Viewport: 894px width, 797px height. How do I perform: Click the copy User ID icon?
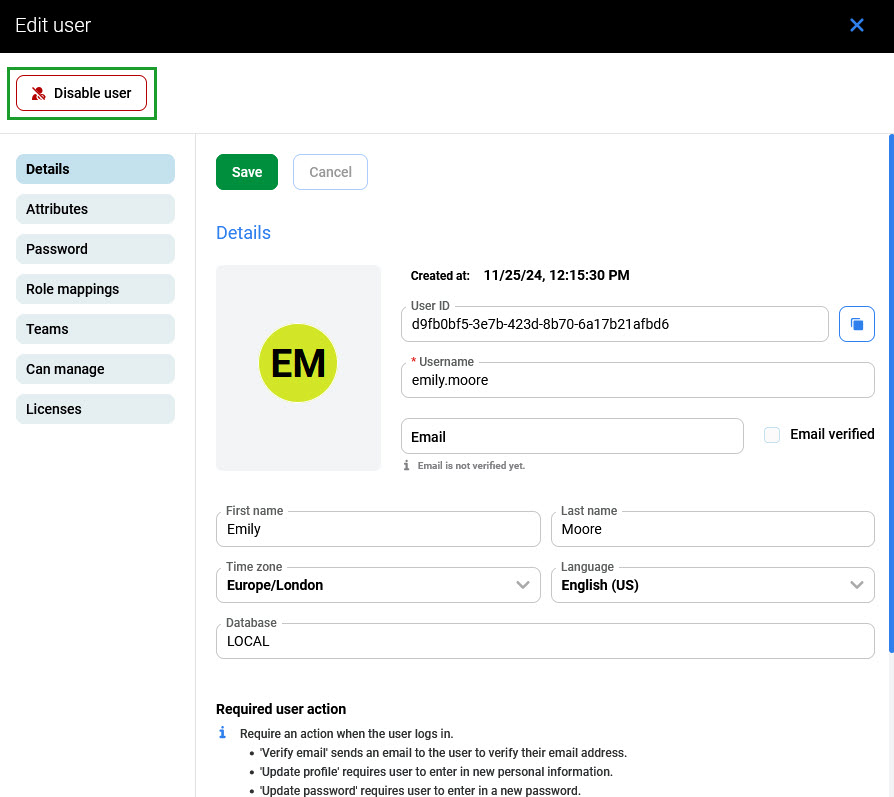point(856,324)
